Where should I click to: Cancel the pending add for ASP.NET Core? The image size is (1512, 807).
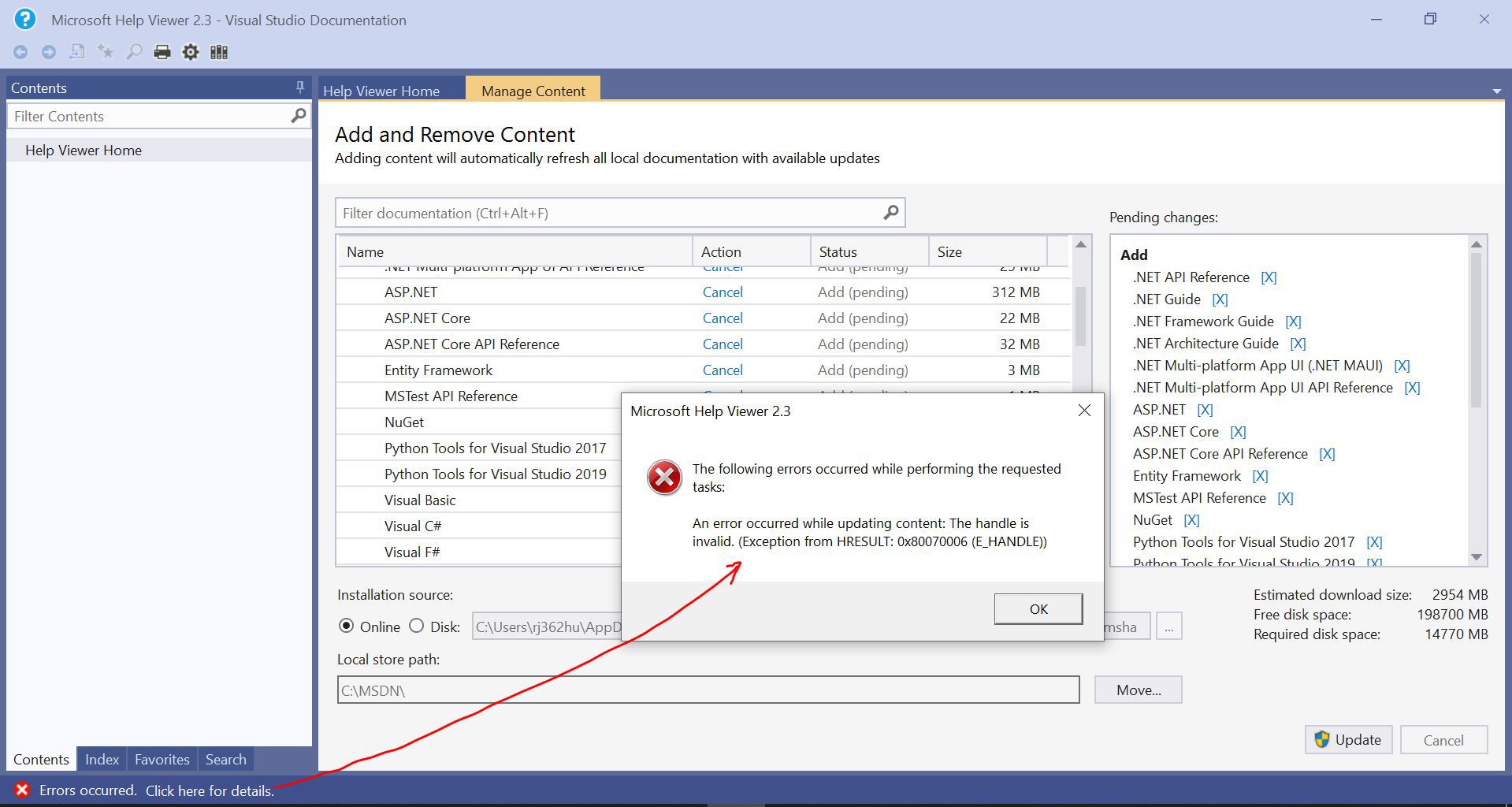click(x=723, y=318)
